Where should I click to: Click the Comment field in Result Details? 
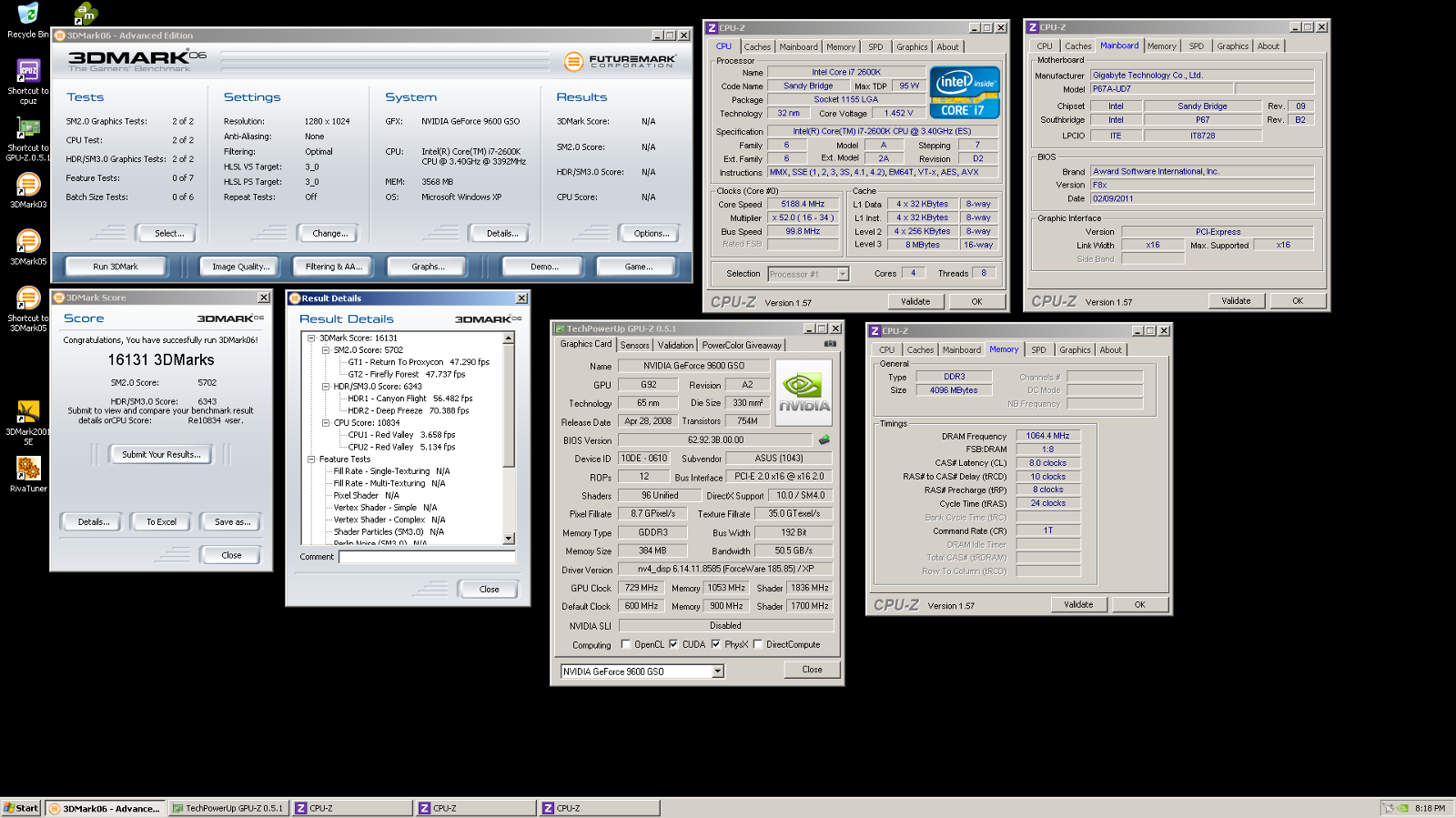[426, 556]
